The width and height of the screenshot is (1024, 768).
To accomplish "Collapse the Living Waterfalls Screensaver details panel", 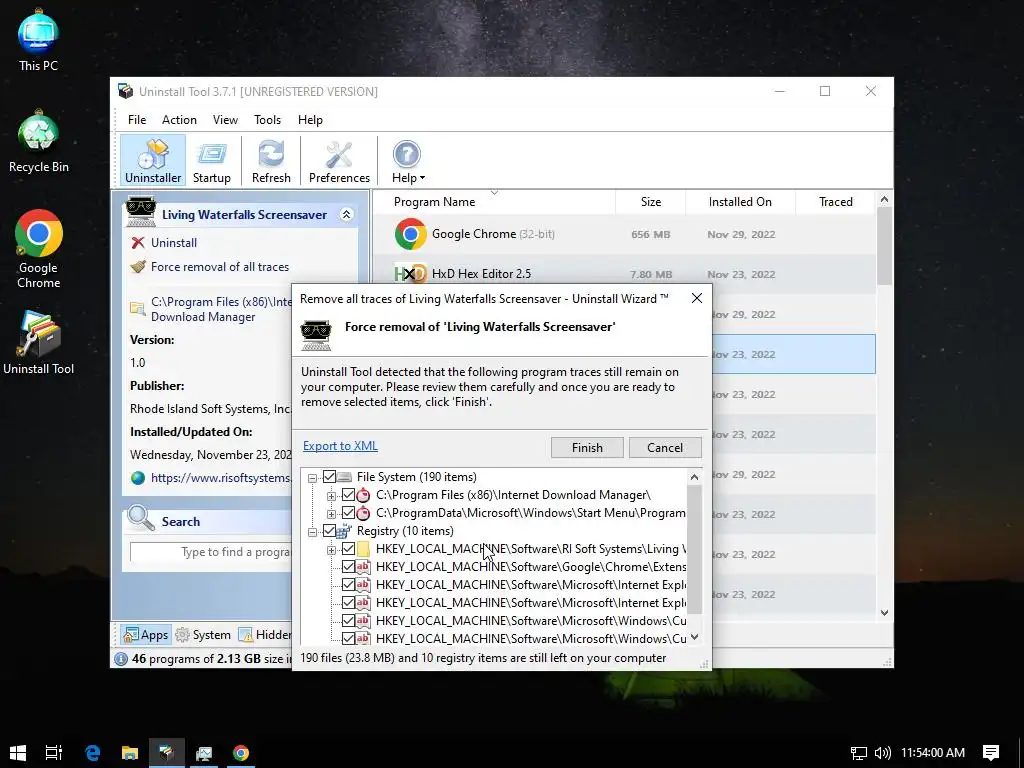I will 346,214.
